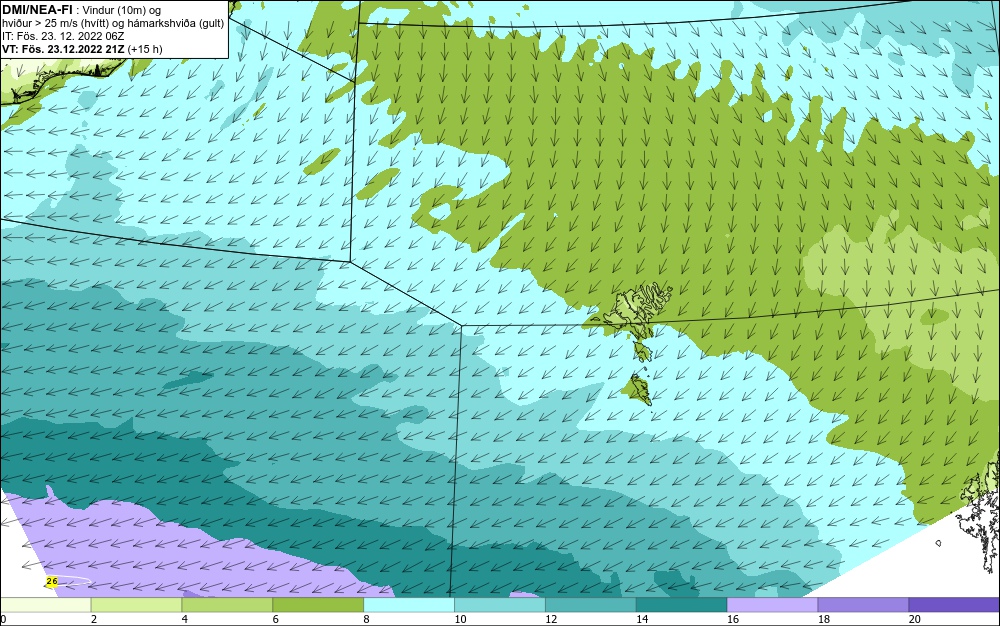1000x626 pixels.
Task: Click the '0' label on the wind scale
Action: (x=3, y=619)
